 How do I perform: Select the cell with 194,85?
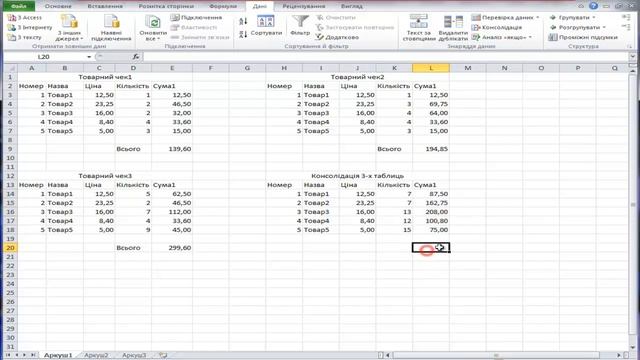(431, 149)
